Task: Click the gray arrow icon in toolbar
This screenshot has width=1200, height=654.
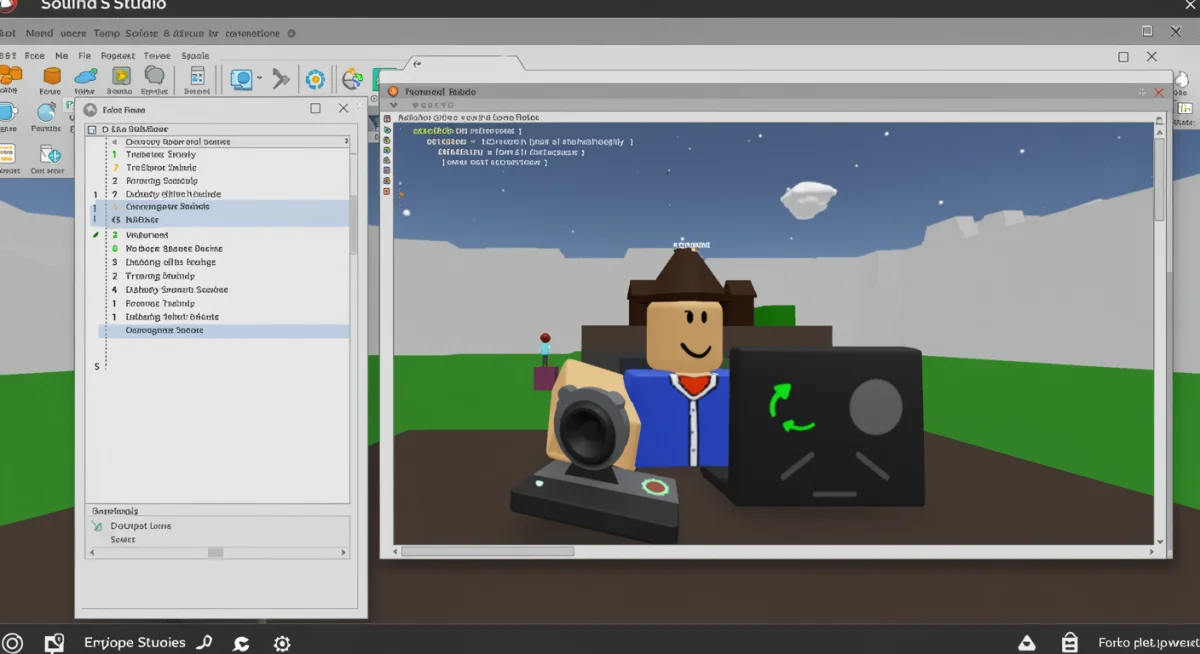Action: click(x=281, y=79)
